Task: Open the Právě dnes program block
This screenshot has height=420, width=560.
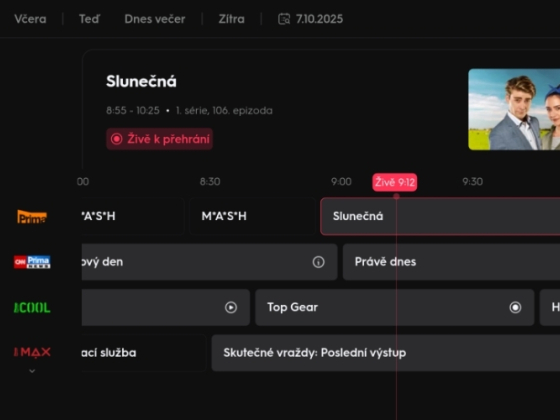Action: click(x=451, y=262)
